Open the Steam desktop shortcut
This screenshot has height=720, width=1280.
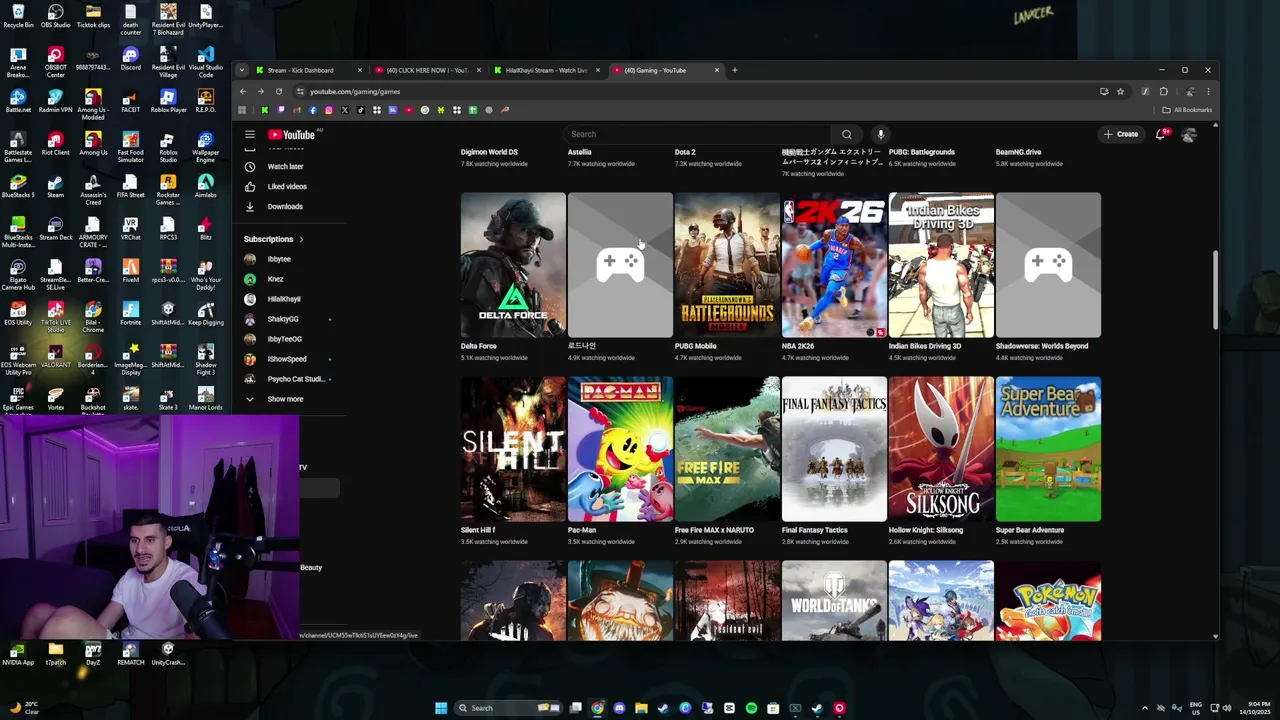click(55, 186)
